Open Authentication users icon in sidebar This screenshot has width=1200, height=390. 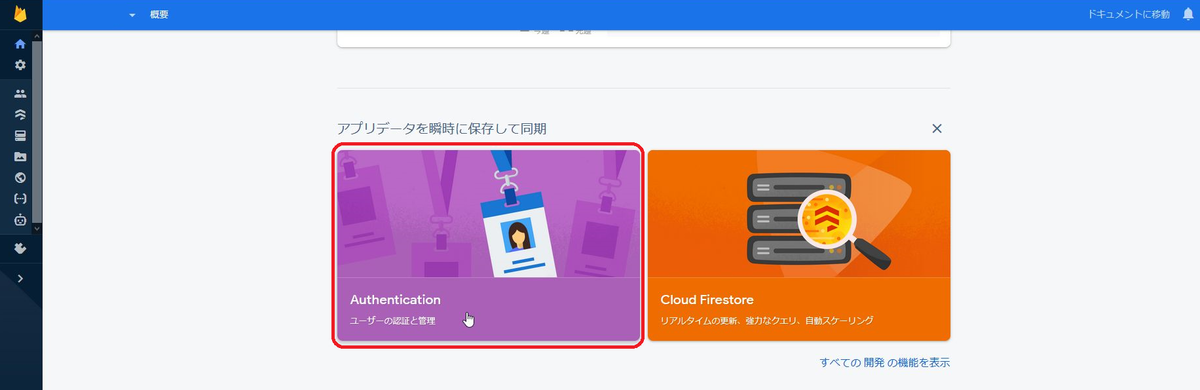pos(20,93)
